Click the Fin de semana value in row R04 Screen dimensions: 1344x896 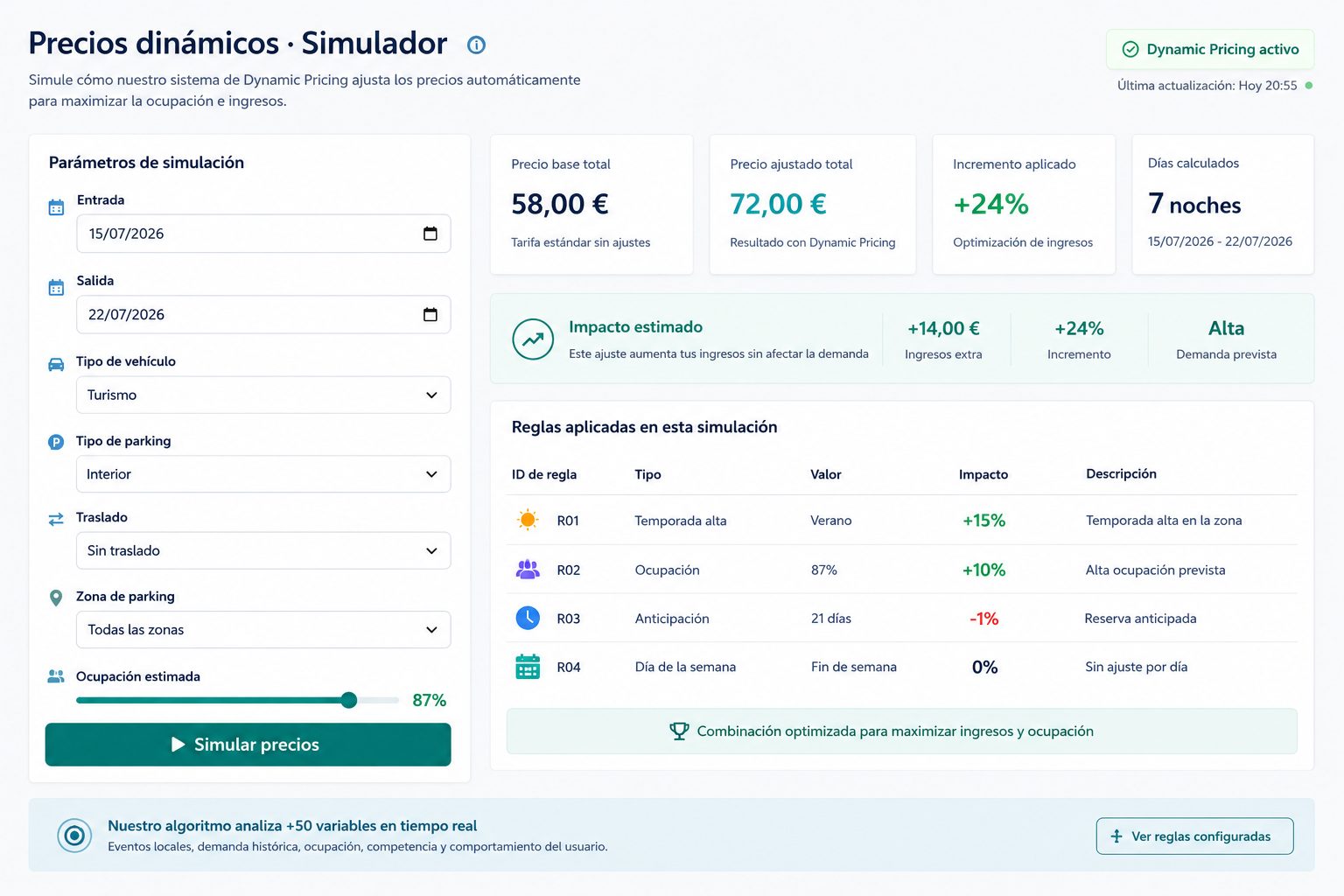pos(854,667)
